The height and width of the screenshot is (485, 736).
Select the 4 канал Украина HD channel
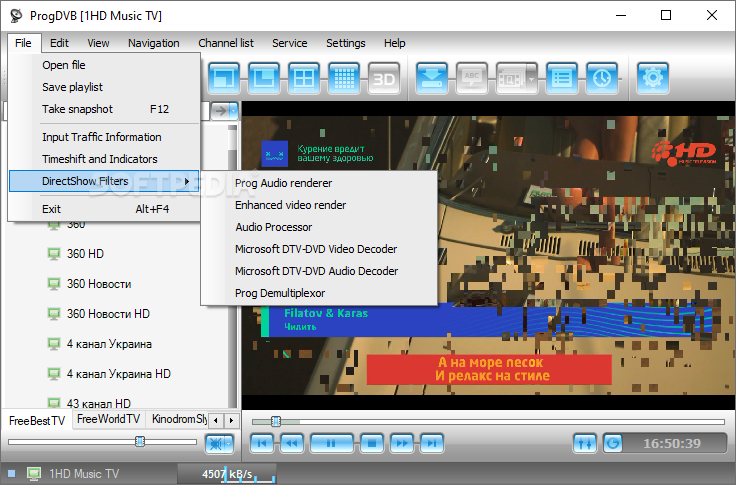point(118,374)
